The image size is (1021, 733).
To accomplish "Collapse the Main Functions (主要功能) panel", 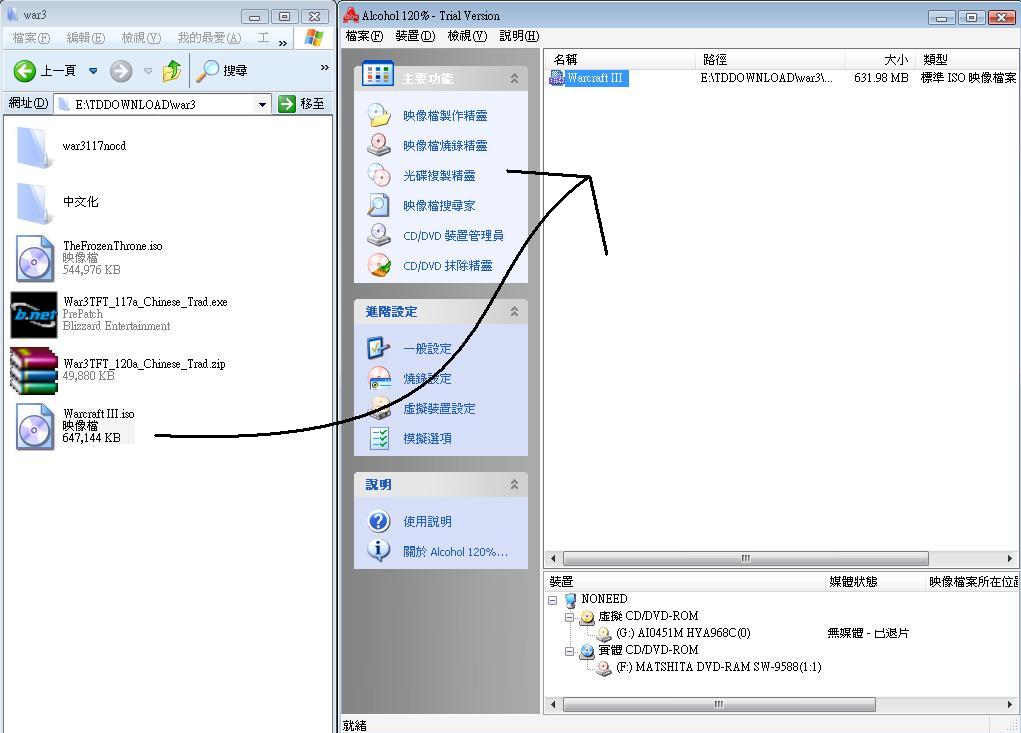I will (x=514, y=79).
